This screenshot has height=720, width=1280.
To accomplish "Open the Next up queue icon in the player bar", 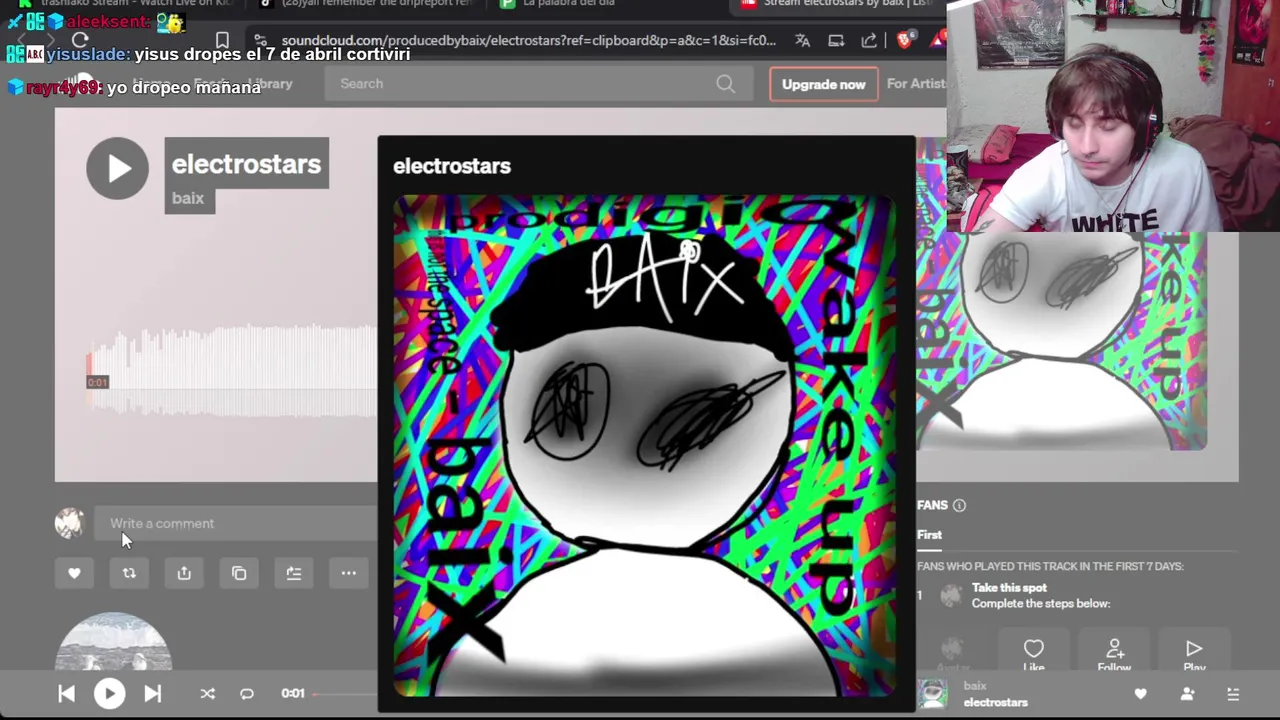I will (1233, 694).
